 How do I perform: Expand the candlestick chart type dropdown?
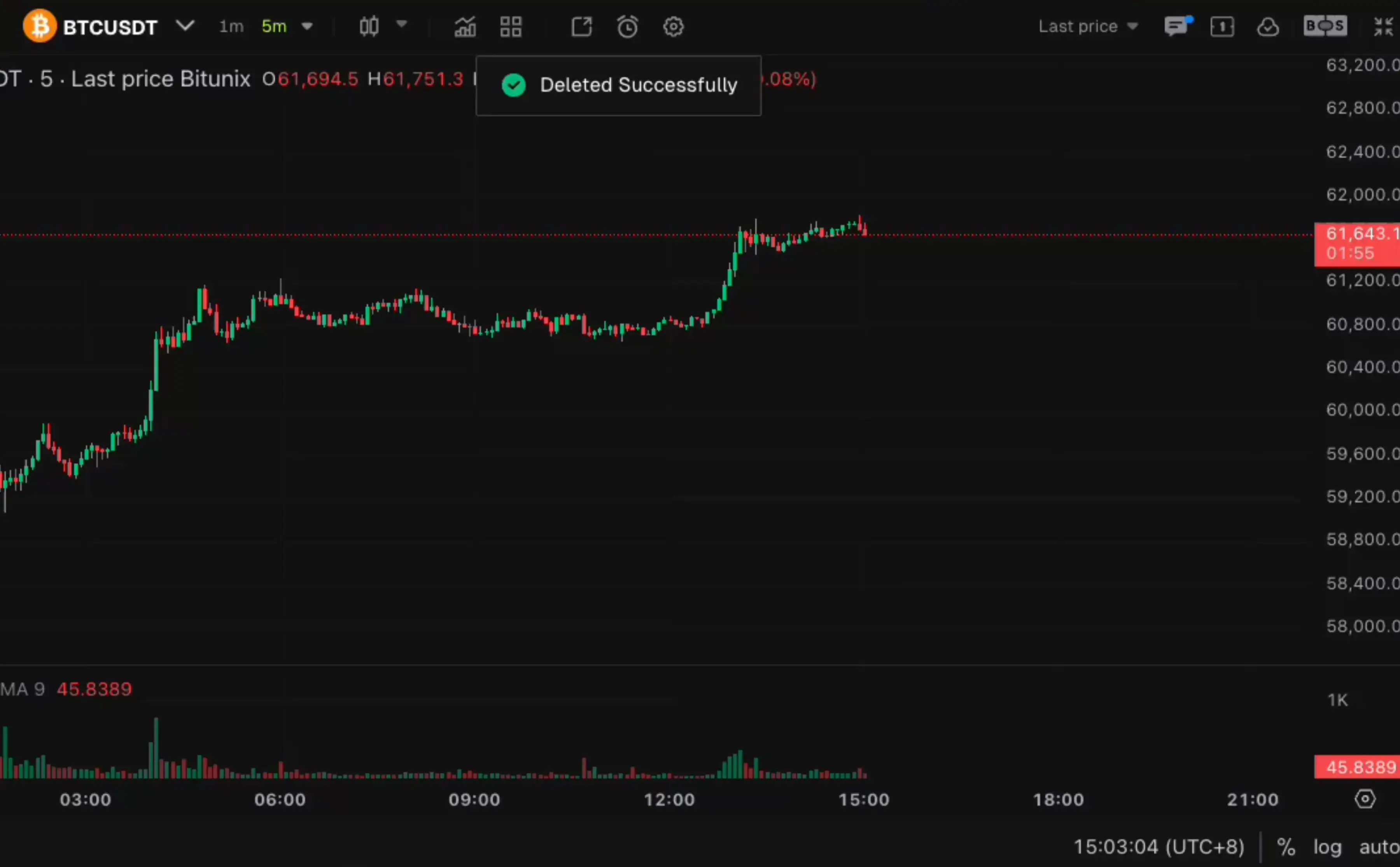coord(401,24)
